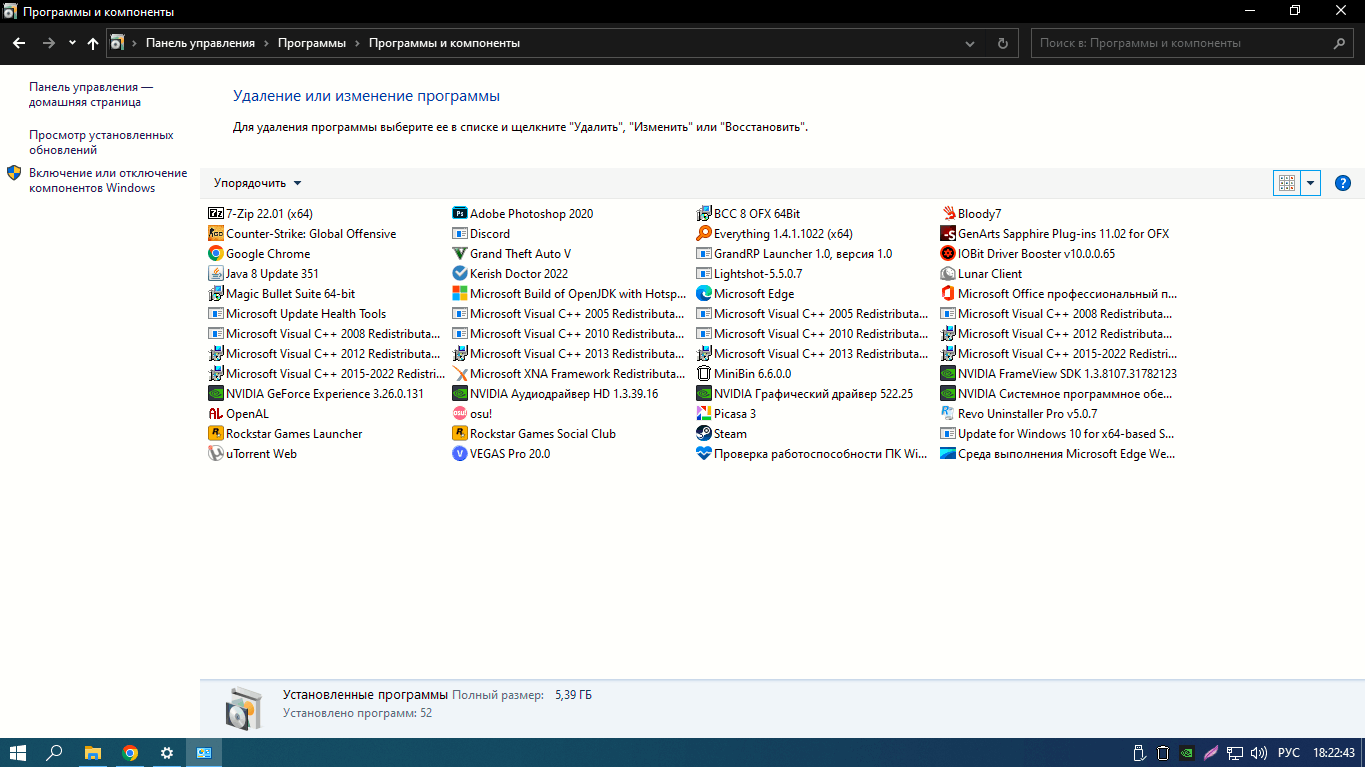Viewport: 1365px width, 767px height.
Task: Select NVIDIA Графический драйвер 522.25 entry
Action: pyautogui.click(x=804, y=394)
